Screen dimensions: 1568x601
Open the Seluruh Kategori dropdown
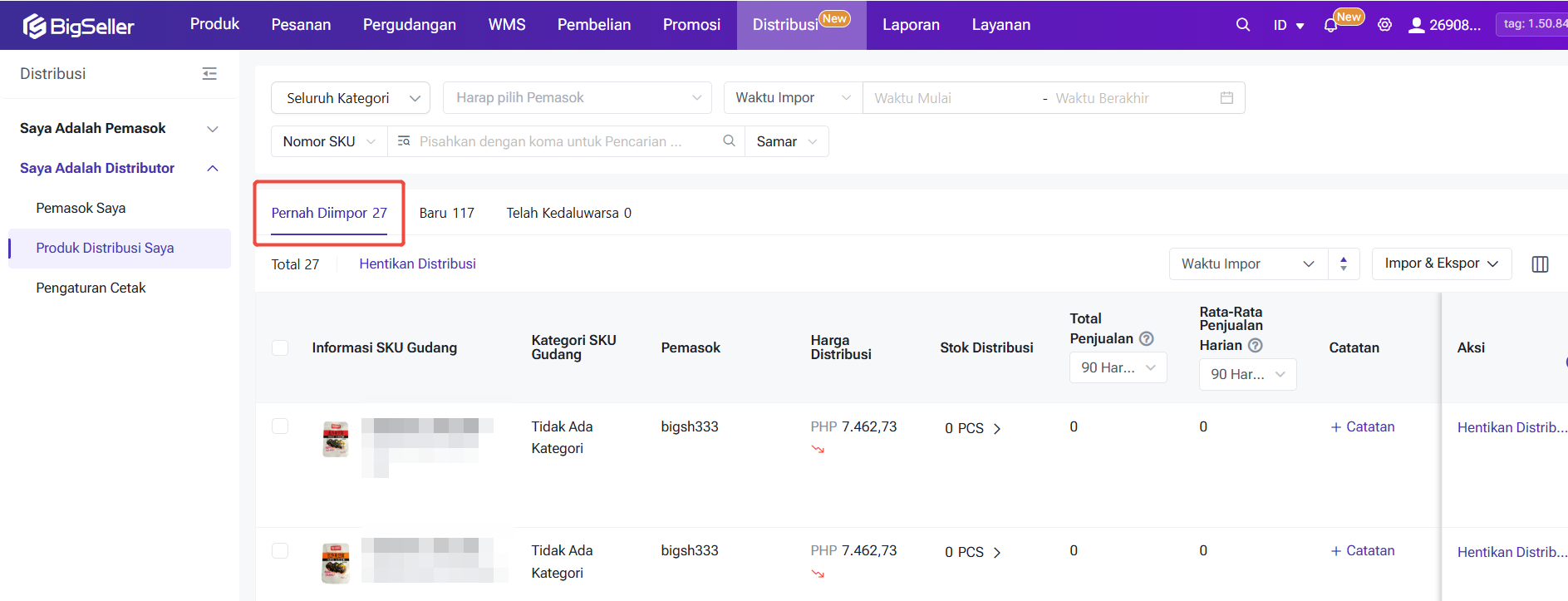point(350,98)
